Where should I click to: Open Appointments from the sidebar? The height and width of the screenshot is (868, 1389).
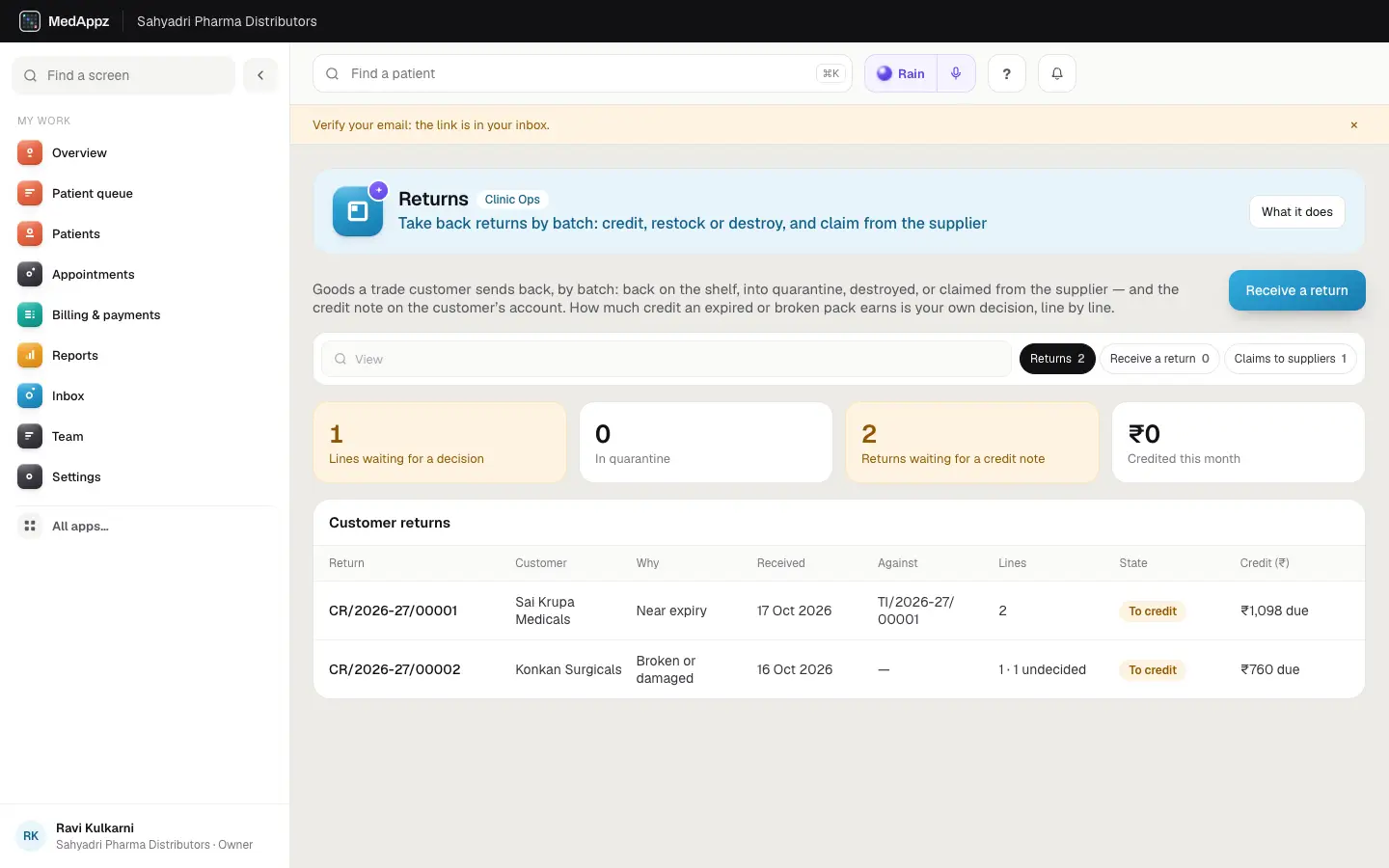coord(145,274)
